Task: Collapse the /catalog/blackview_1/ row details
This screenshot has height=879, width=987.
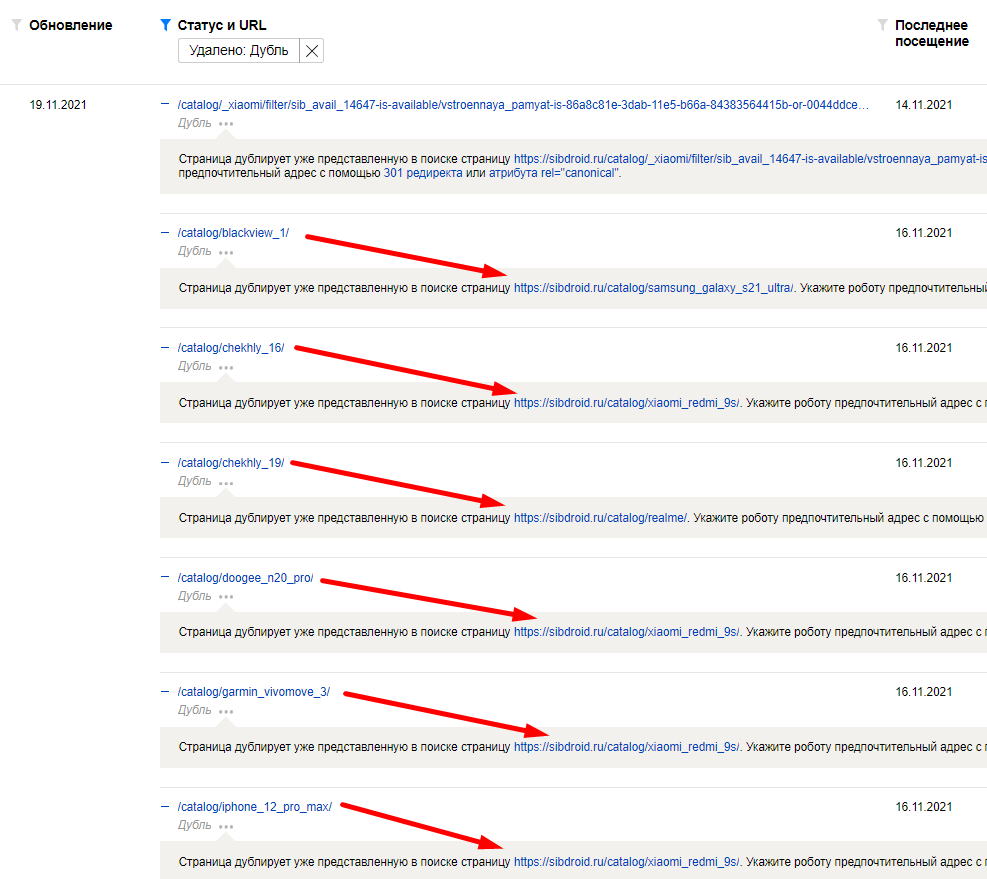Action: coord(165,233)
